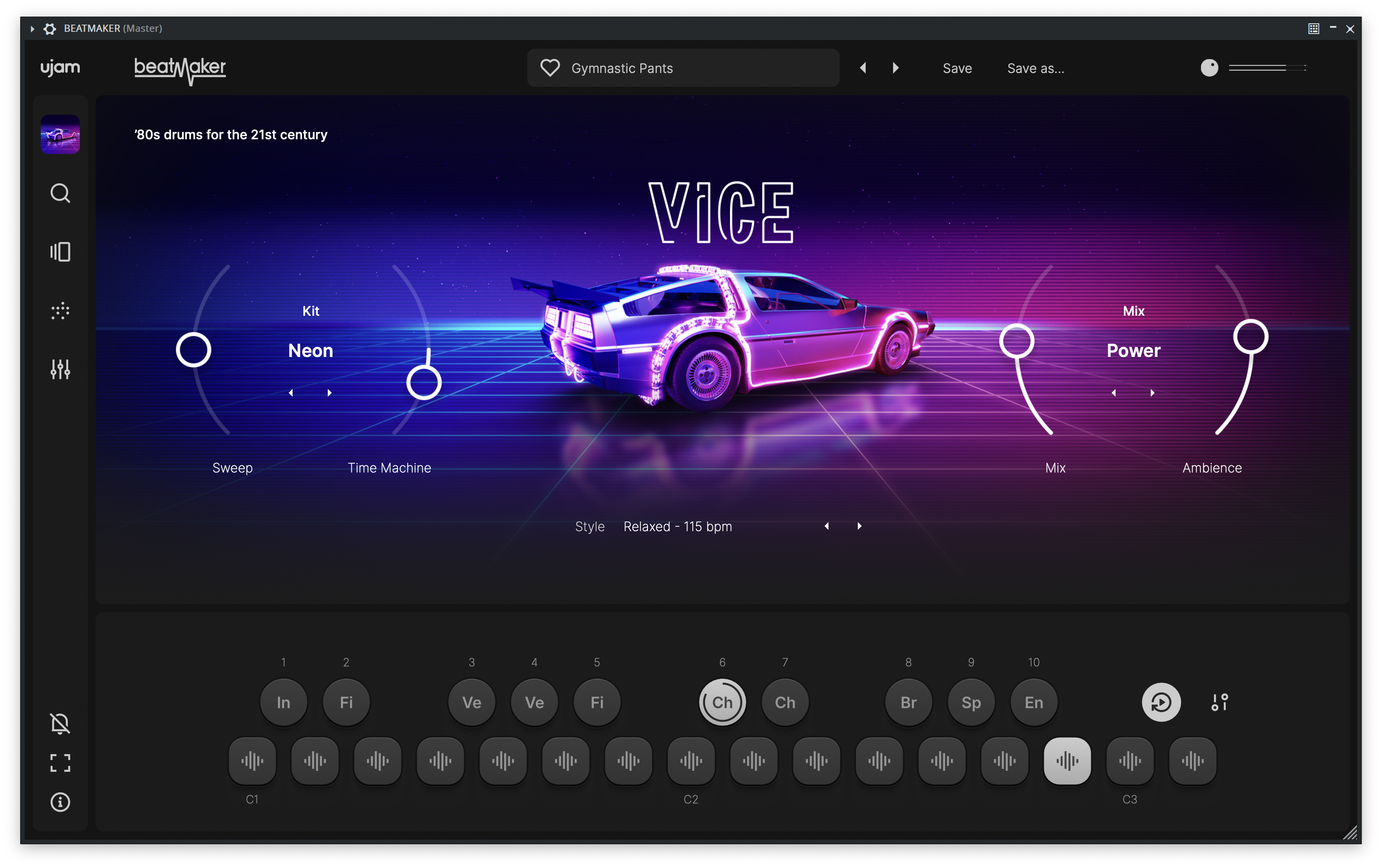
Task: Select previous Kit with left arrow
Action: 291,393
